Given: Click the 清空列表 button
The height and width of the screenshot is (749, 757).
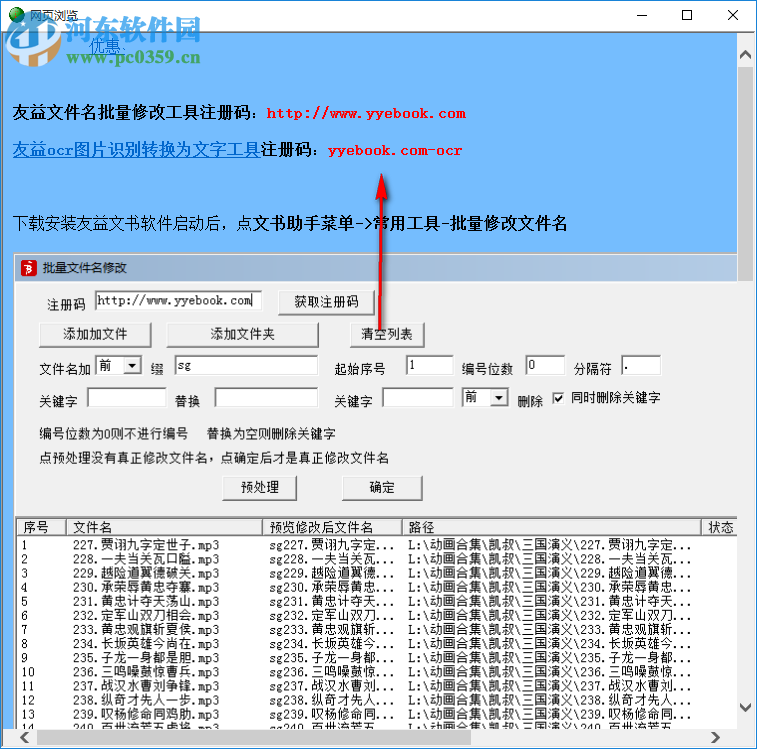Looking at the screenshot, I should click(387, 334).
